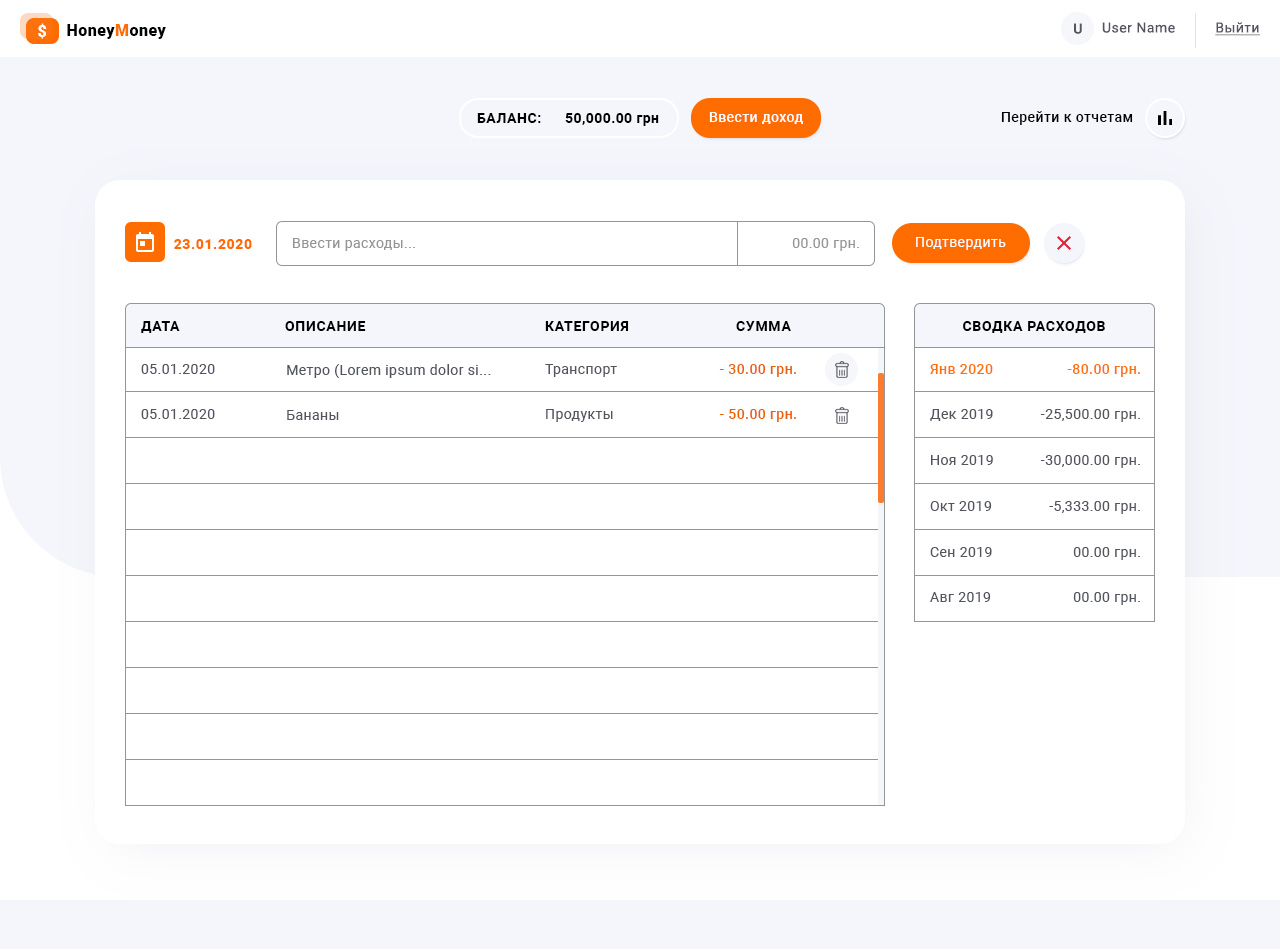This screenshot has width=1280, height=949.
Task: Click the user avatar circle with U
Action: click(1076, 28)
